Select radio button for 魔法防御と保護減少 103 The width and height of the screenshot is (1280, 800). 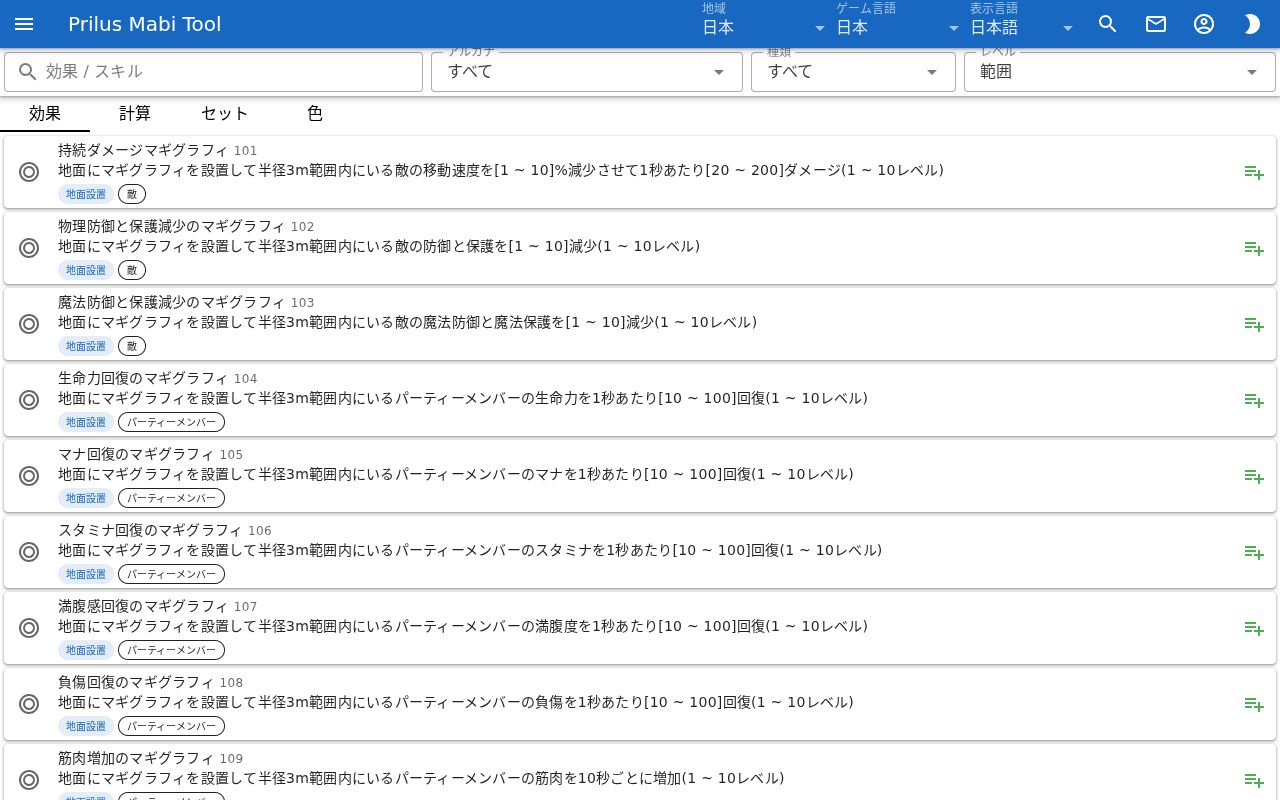coord(29,324)
